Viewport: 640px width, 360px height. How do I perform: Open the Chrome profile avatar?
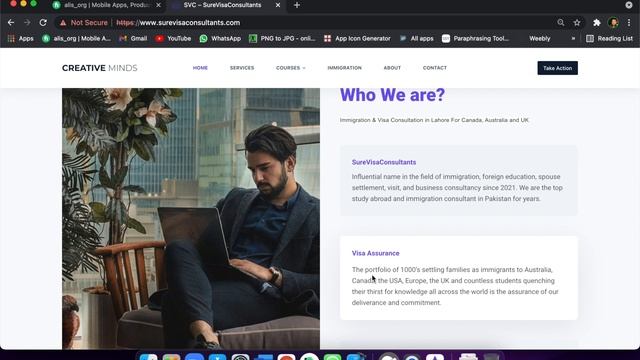(x=613, y=23)
